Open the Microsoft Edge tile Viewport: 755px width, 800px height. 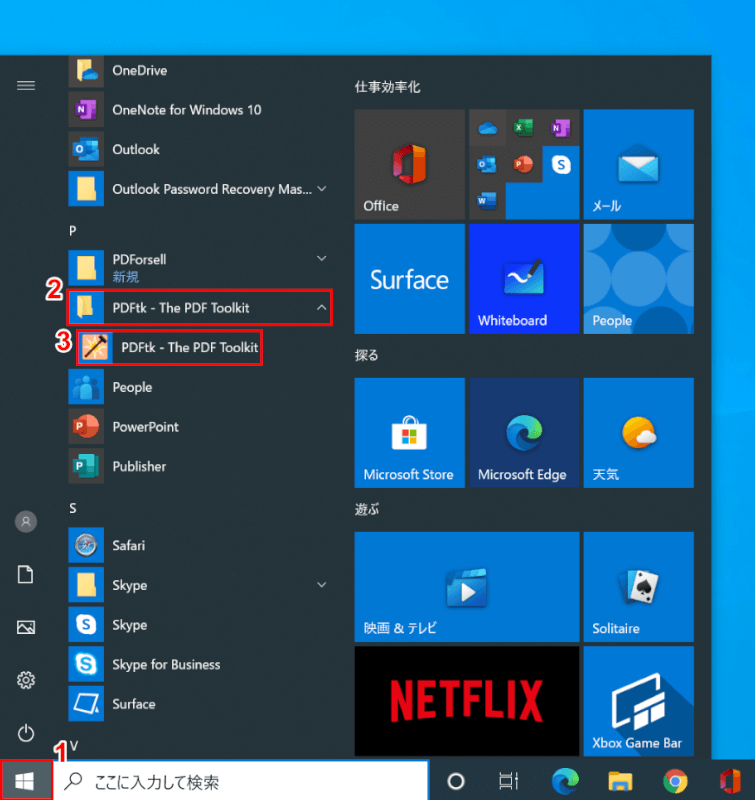(524, 433)
